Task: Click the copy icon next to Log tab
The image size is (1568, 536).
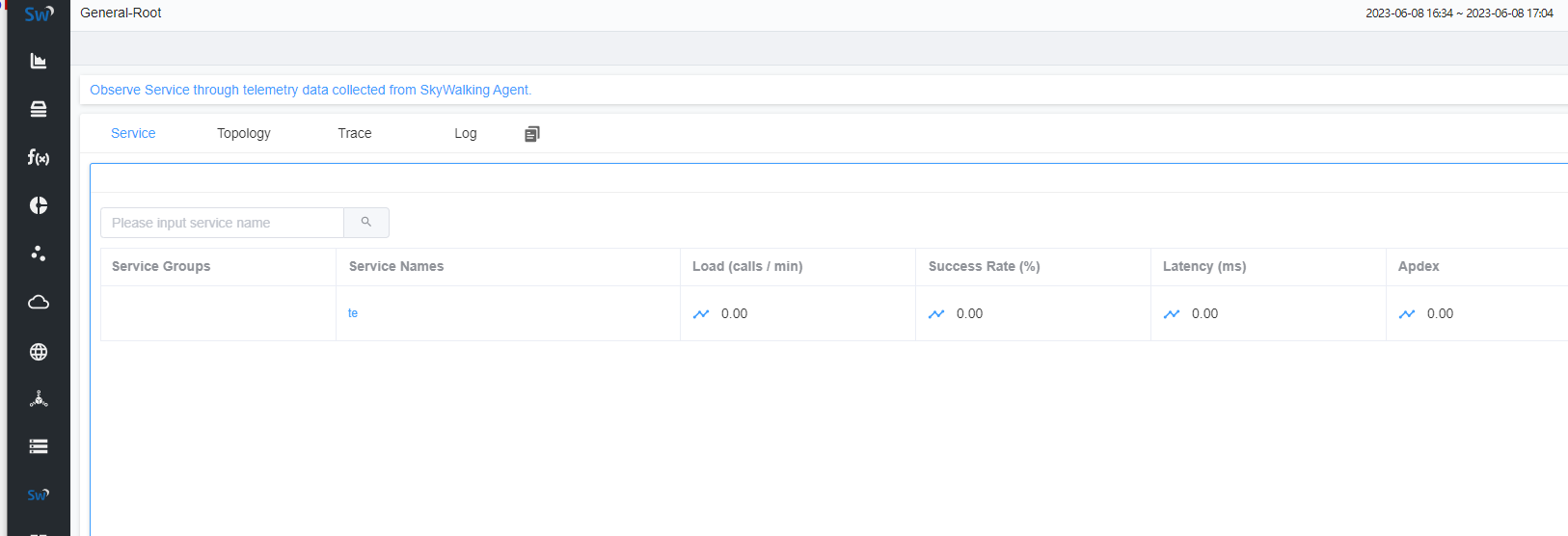Action: [532, 134]
